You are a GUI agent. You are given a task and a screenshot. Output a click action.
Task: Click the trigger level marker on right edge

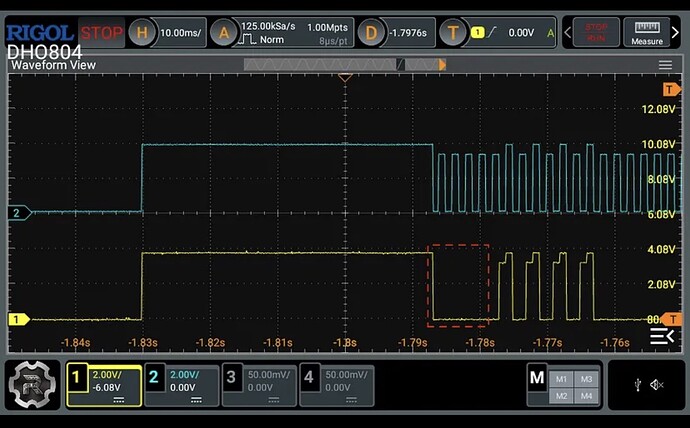pos(671,319)
